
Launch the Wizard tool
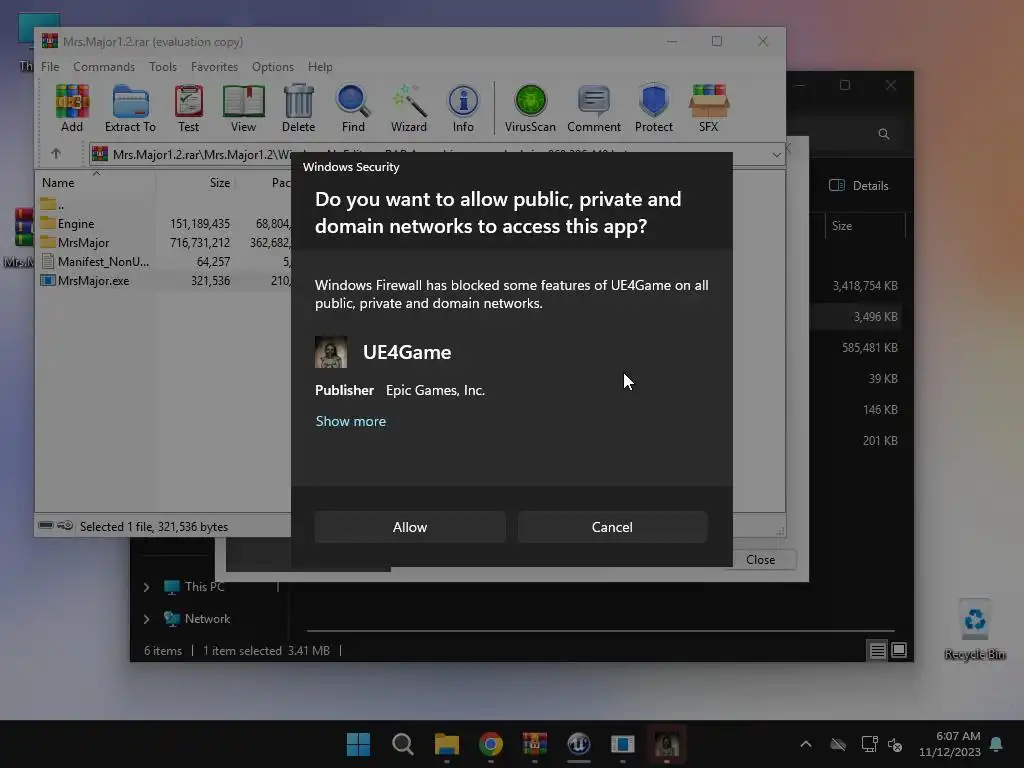(x=409, y=108)
